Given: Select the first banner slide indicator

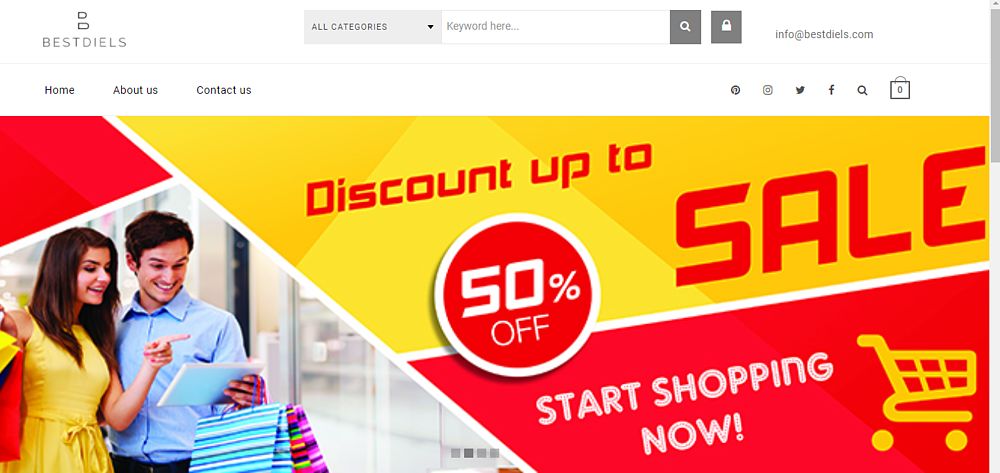Looking at the screenshot, I should coord(455,453).
